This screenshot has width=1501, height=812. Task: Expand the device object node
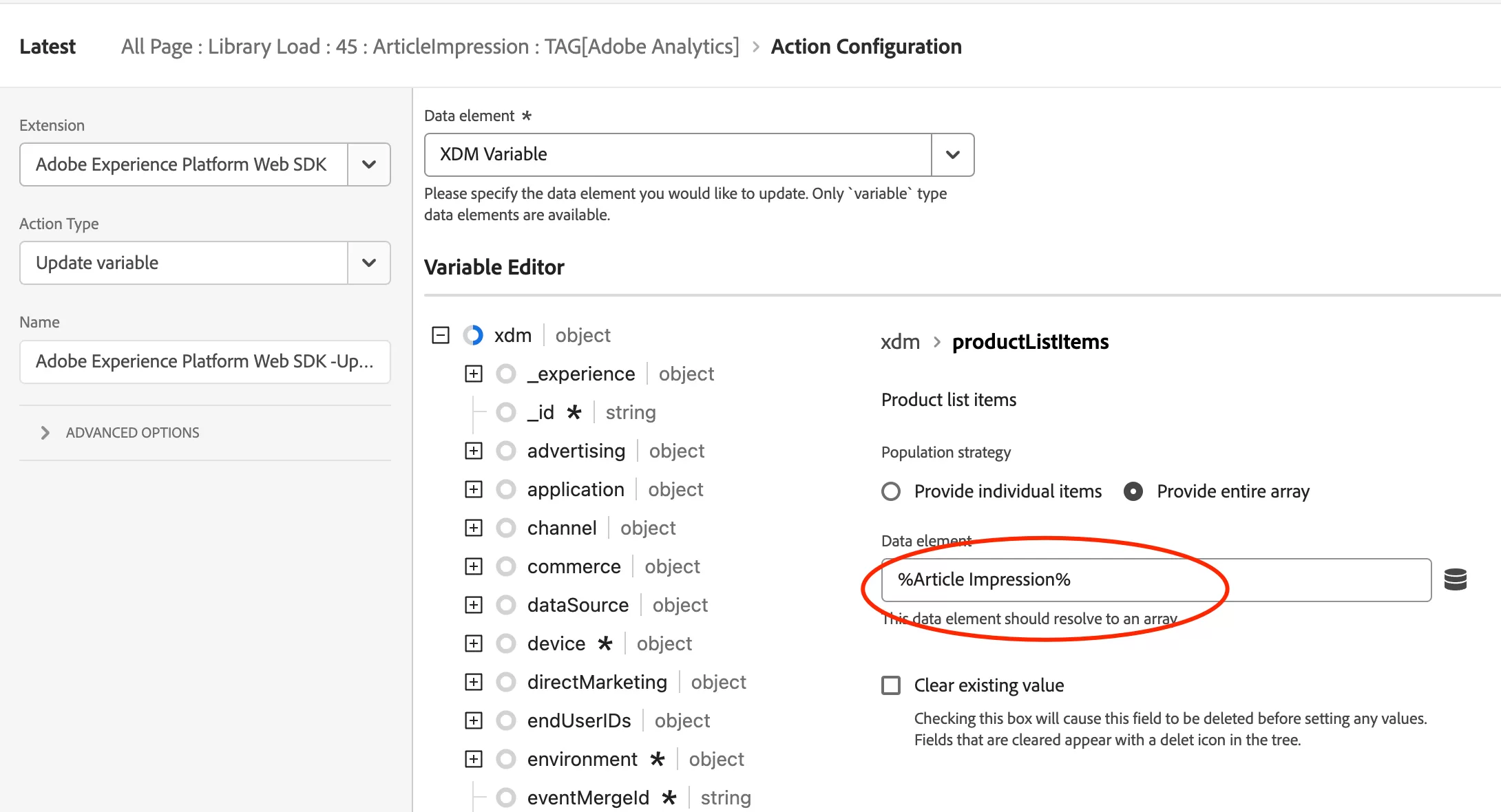point(474,643)
